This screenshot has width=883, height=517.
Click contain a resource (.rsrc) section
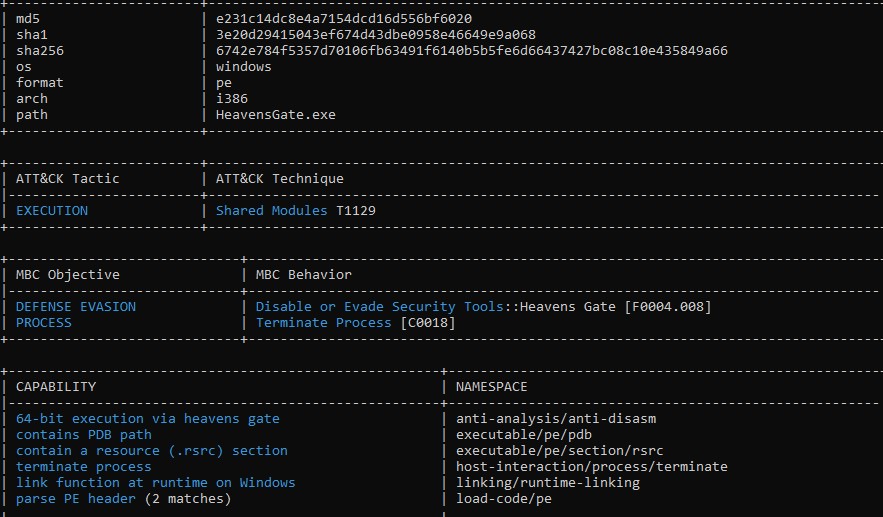(x=151, y=451)
